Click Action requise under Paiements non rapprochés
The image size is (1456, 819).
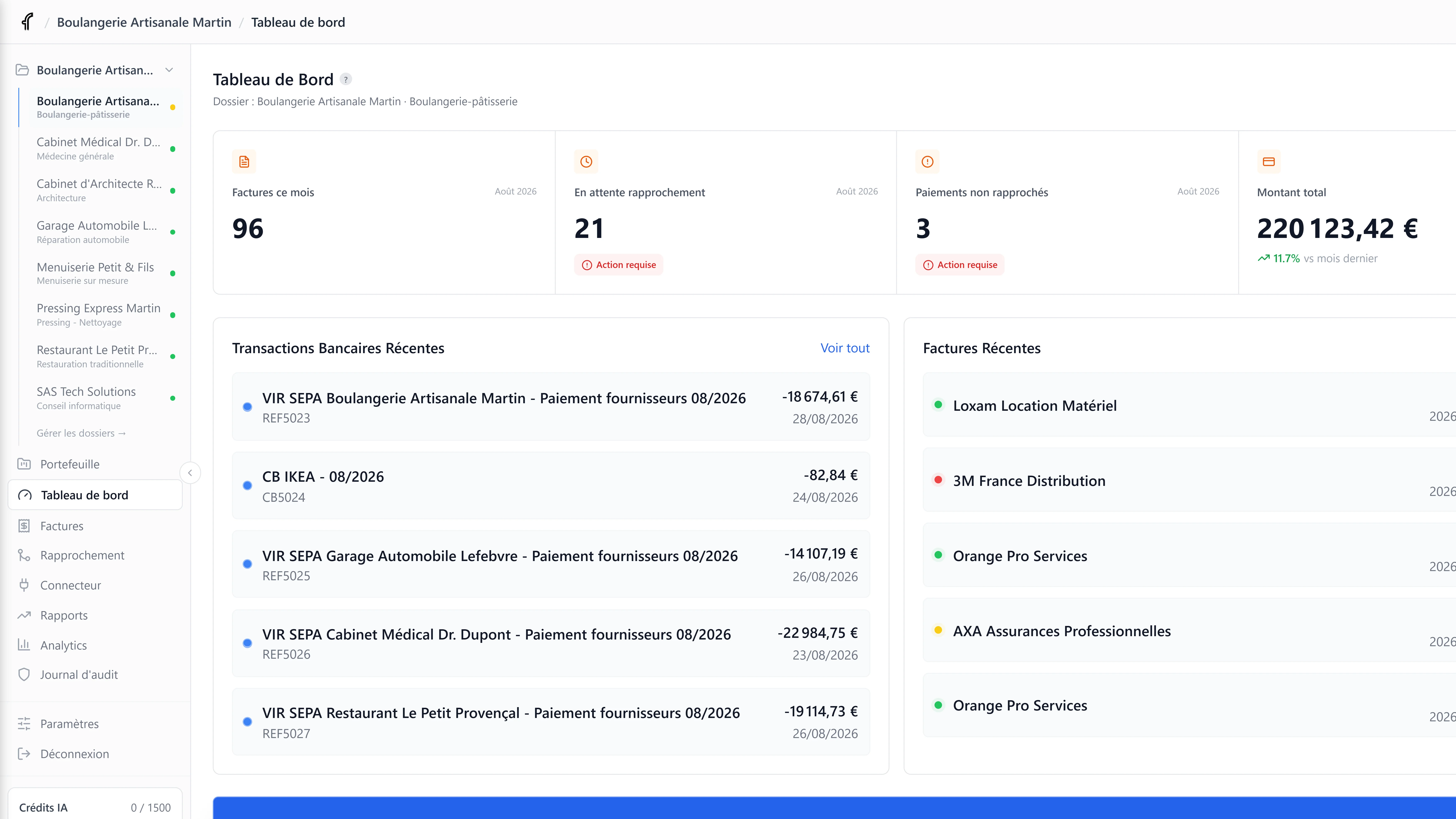[x=960, y=265]
